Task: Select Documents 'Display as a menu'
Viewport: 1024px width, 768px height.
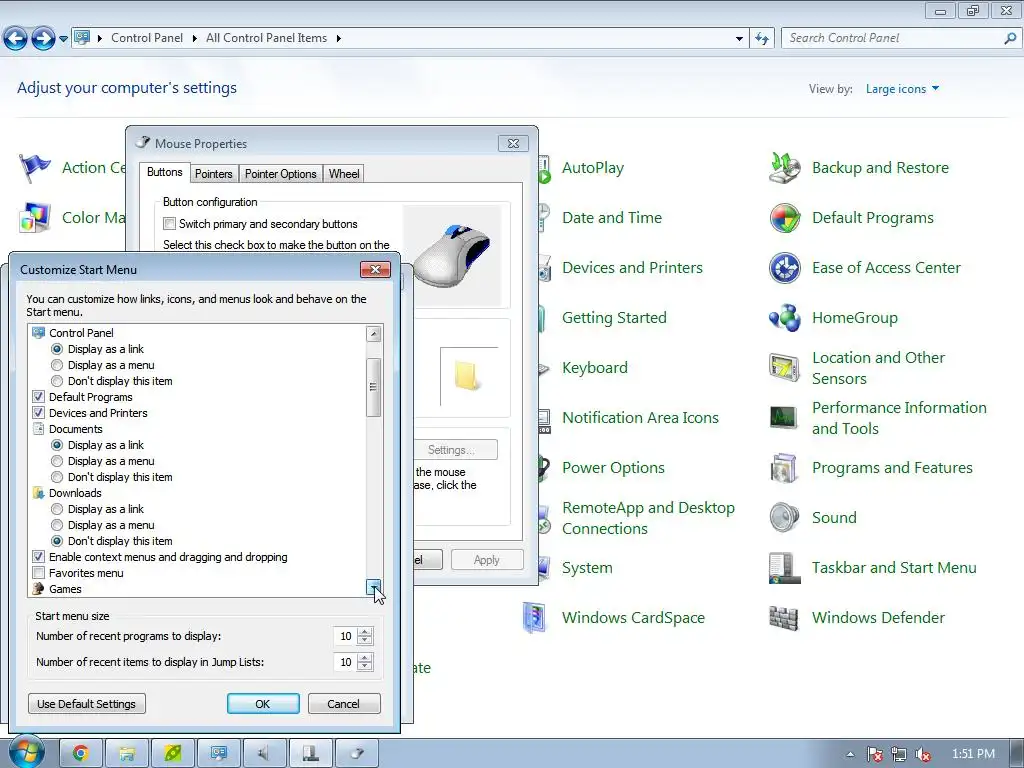Action: [57, 461]
